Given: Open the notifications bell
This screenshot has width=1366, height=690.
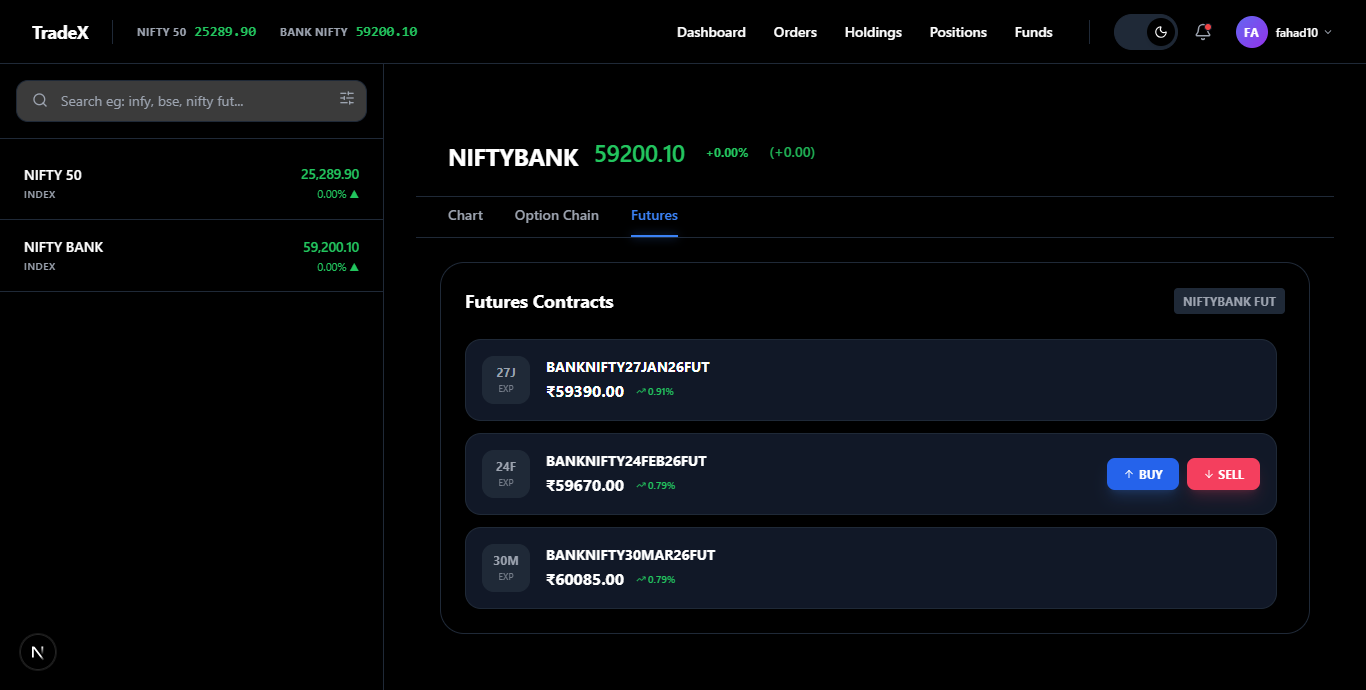Looking at the screenshot, I should tap(1202, 31).
